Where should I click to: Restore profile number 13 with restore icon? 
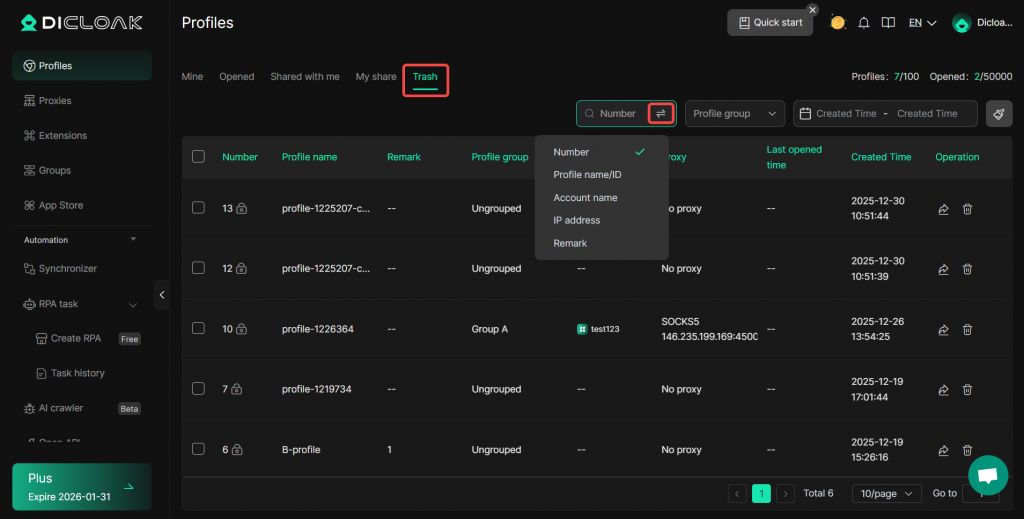[943, 209]
